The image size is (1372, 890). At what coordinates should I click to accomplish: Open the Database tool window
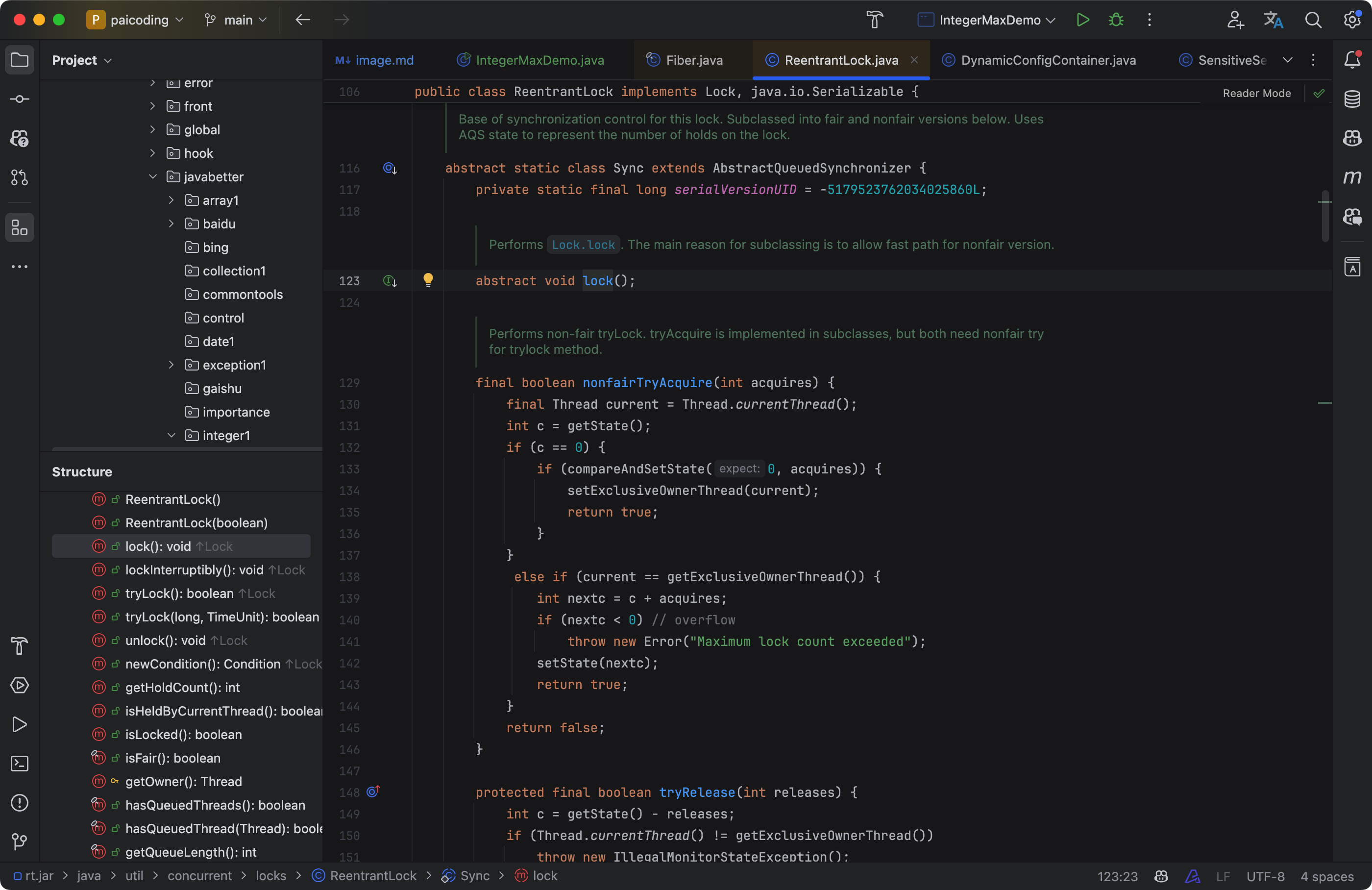point(1352,99)
